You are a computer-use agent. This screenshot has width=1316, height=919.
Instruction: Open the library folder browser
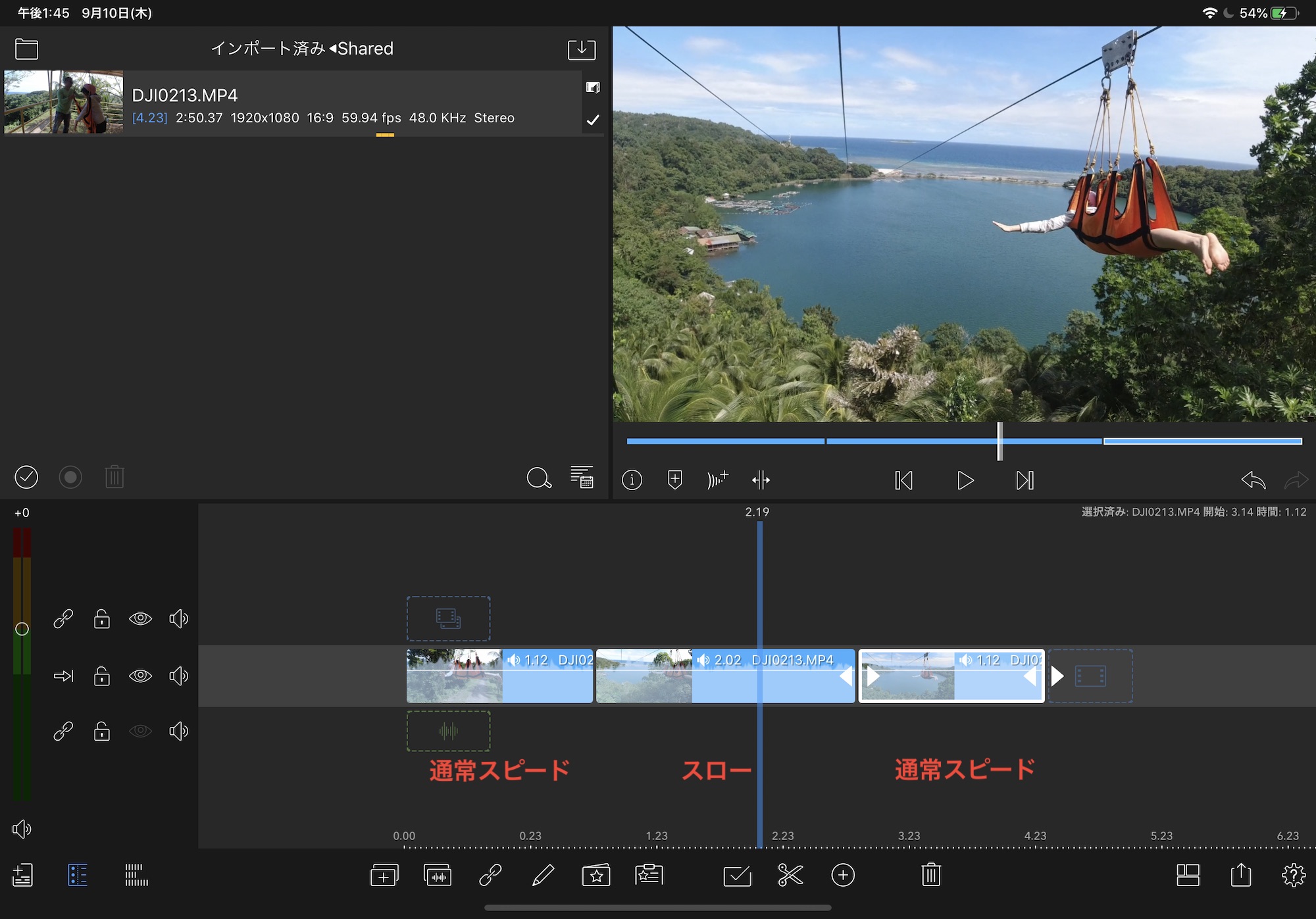pos(26,49)
